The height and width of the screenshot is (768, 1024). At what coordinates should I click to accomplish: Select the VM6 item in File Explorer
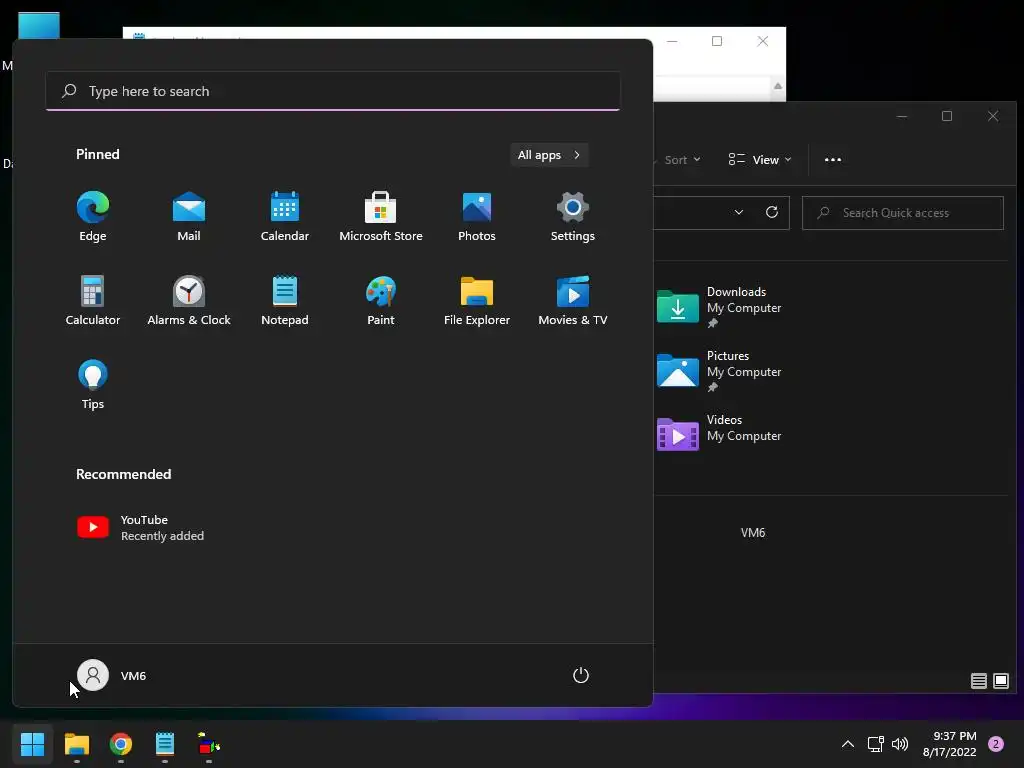pos(753,533)
